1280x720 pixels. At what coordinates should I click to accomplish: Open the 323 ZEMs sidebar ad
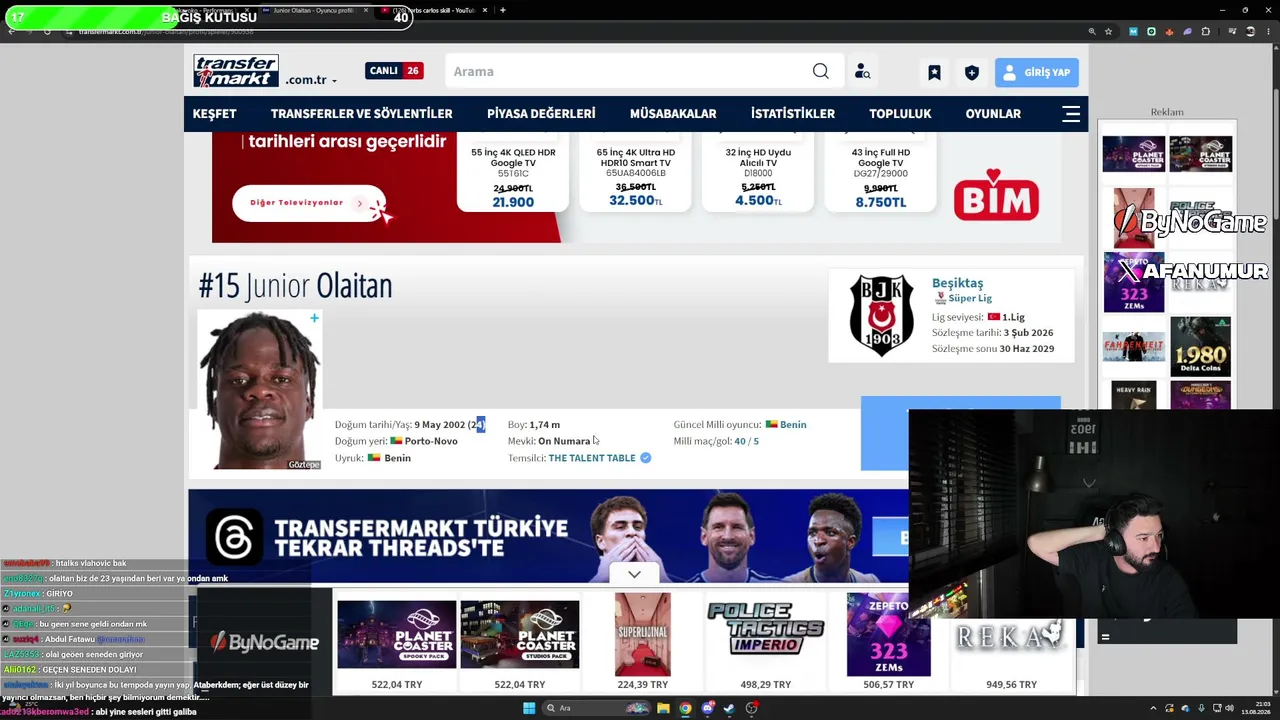[1134, 282]
